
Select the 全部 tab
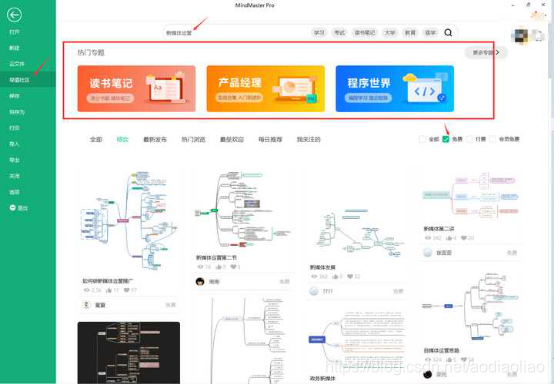coord(96,139)
